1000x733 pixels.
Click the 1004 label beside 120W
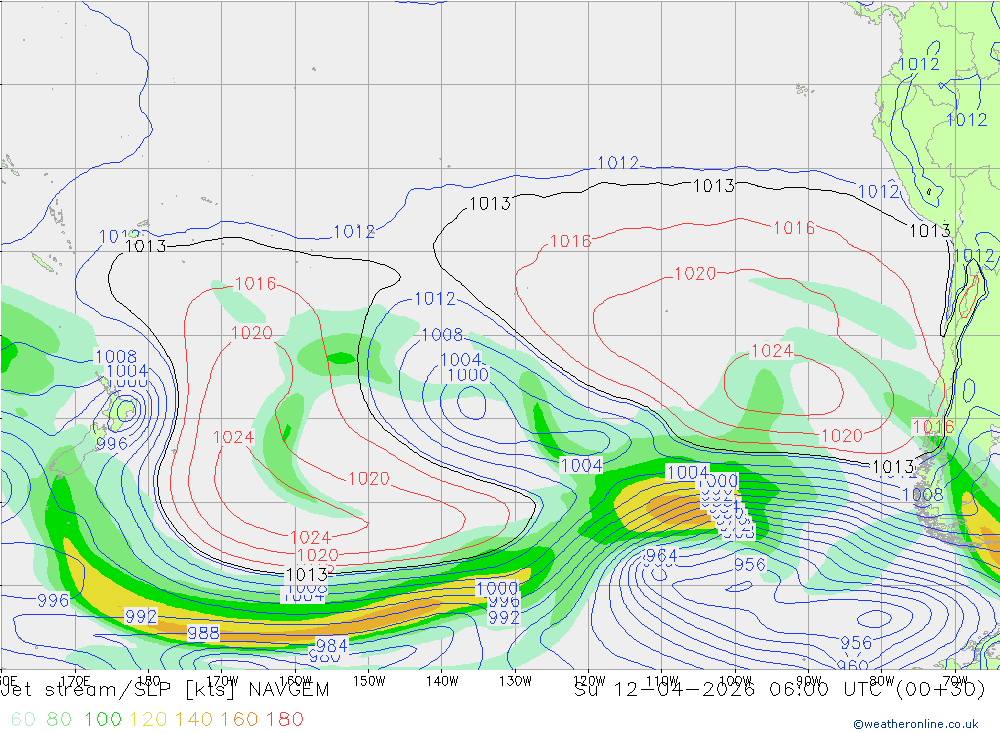[x=581, y=465]
